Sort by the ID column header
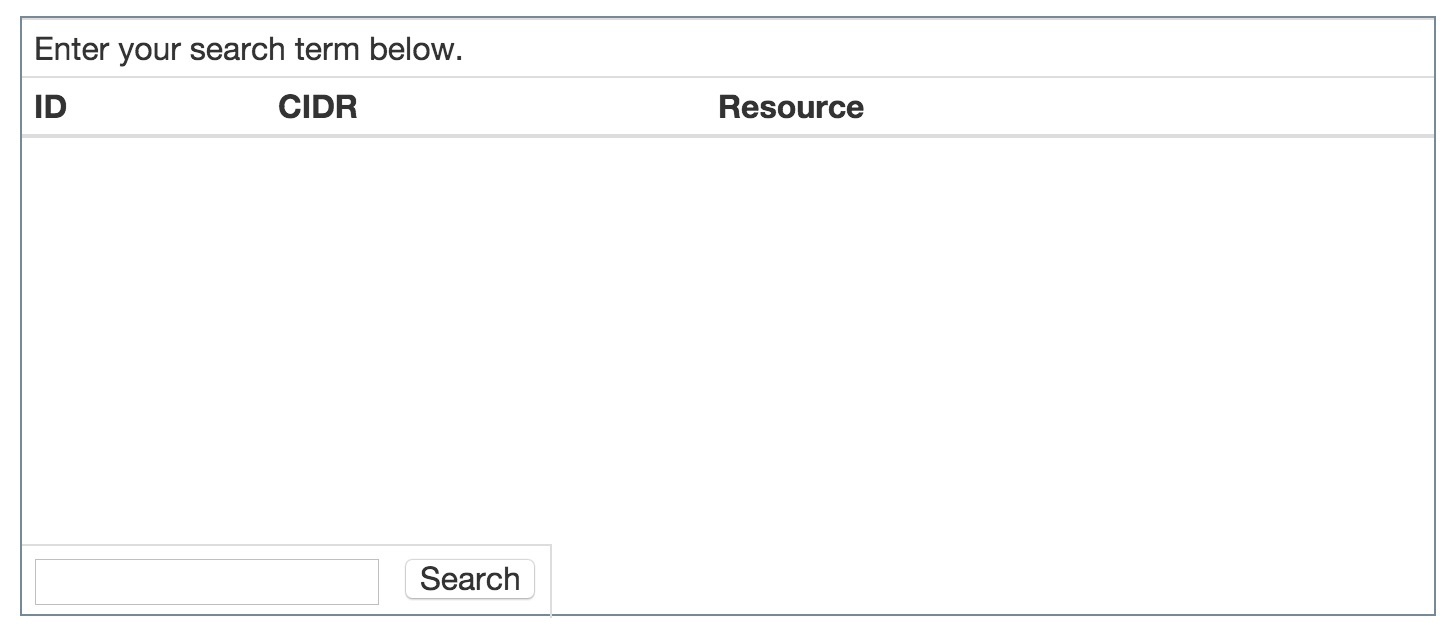This screenshot has width=1452, height=628. pyautogui.click(x=50, y=107)
